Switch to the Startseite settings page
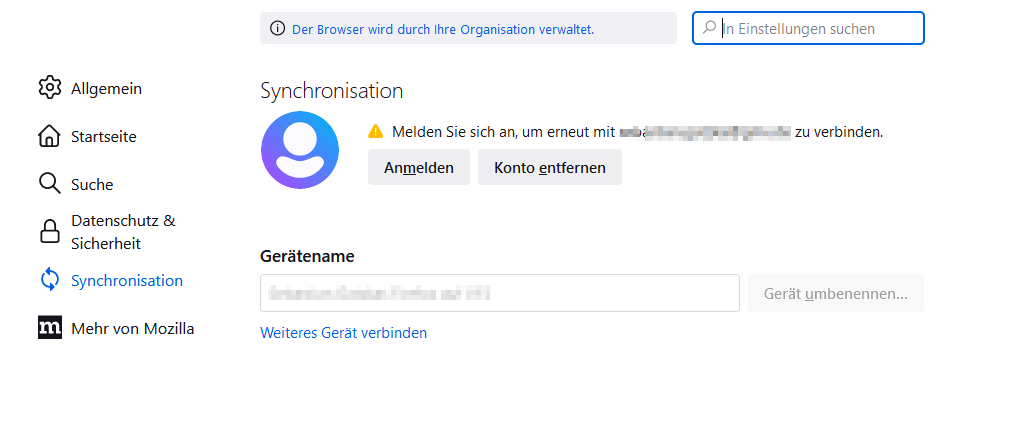 103,136
